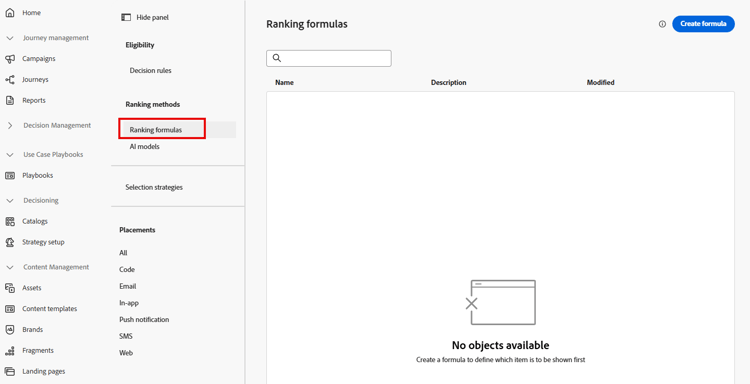Screen dimensions: 750x384
Task: Click the Reports document icon
Action: point(10,100)
